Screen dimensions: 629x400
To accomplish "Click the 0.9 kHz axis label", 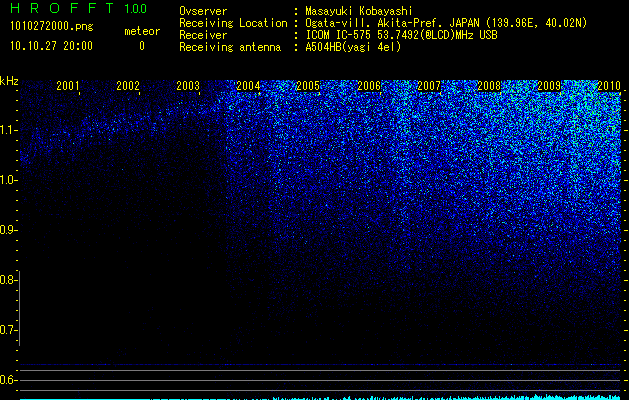I will (x=8, y=230).
